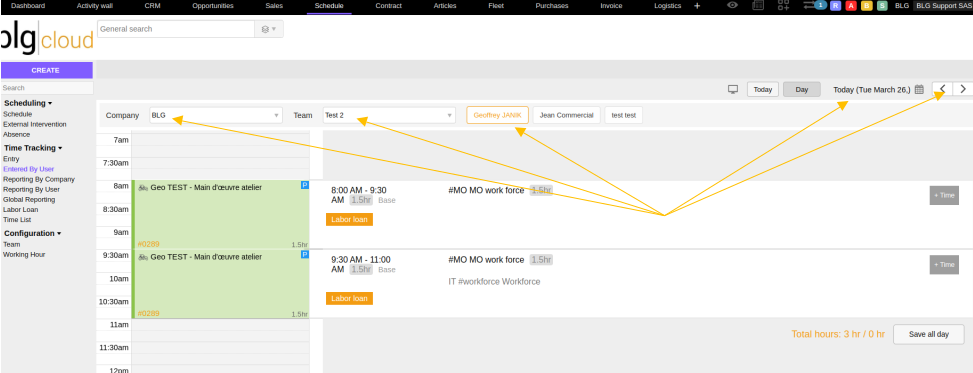Open the Activity wall menu

[95, 6]
